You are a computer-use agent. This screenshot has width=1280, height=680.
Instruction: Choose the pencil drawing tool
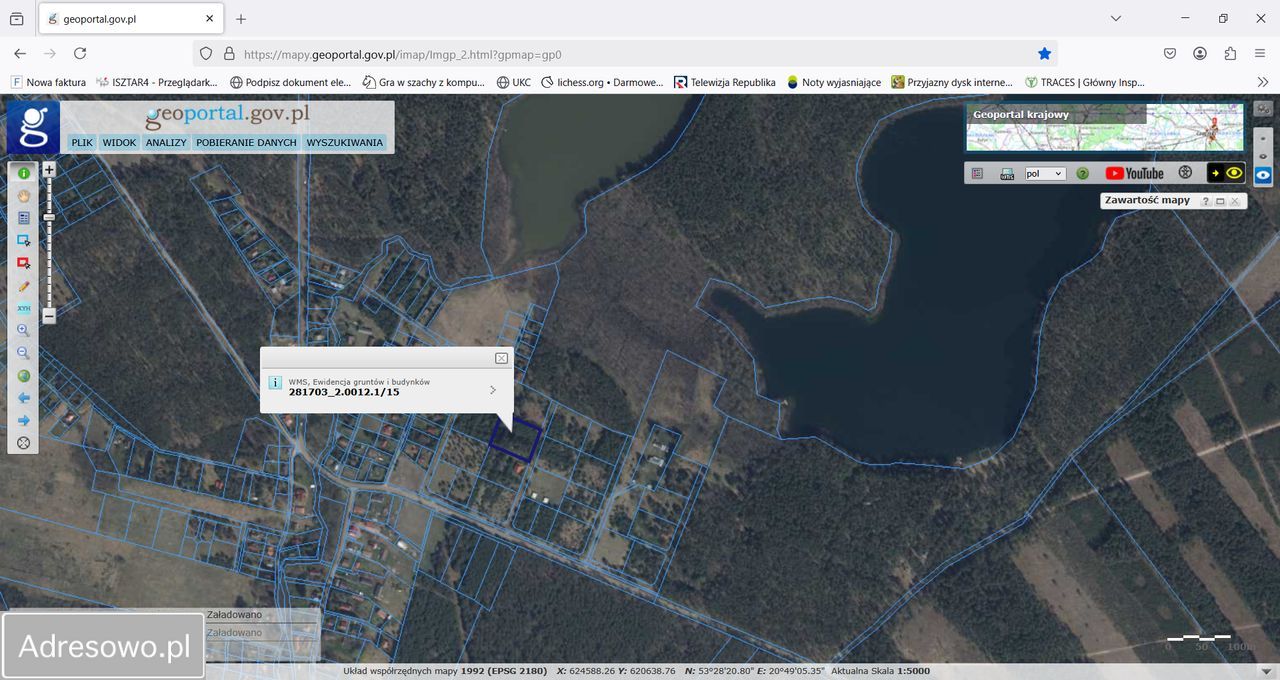24,286
